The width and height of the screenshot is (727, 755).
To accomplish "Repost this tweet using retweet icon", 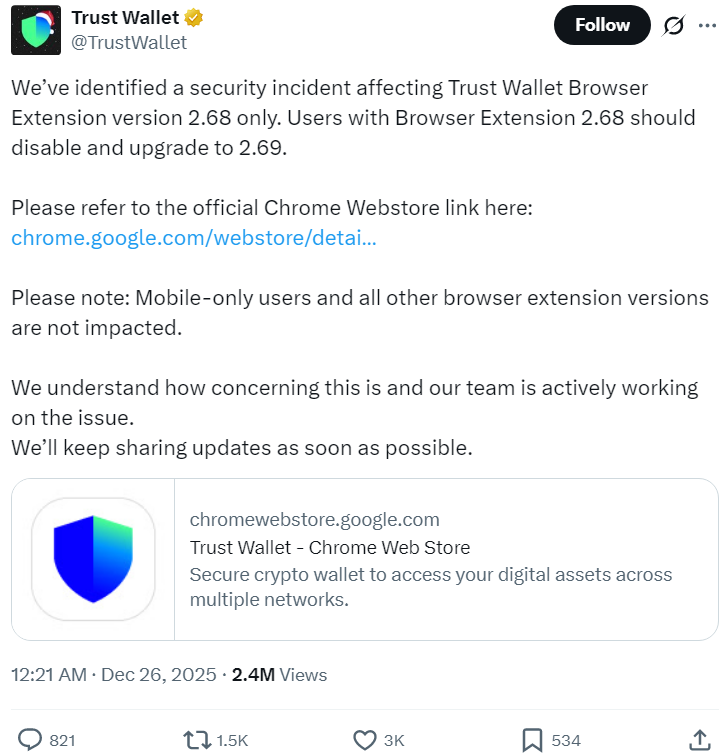I will tap(196, 740).
